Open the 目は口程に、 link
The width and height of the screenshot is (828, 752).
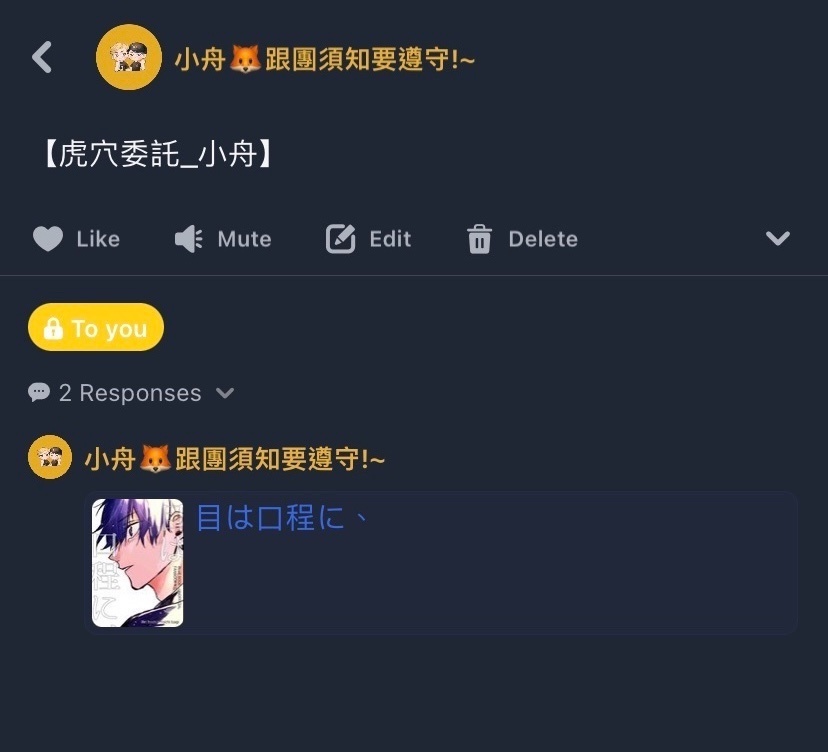(281, 517)
